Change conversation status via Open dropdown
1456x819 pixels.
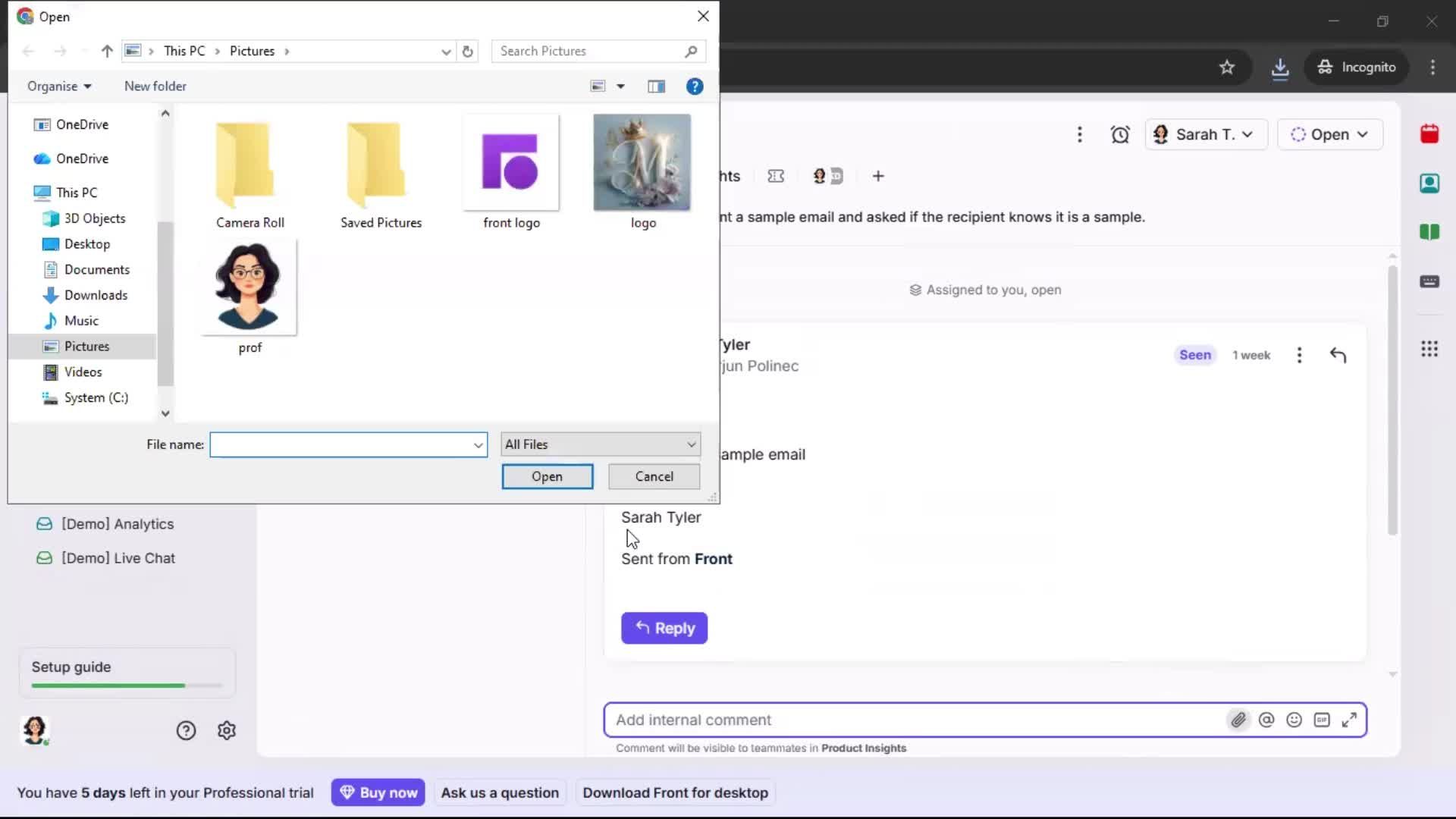(1330, 133)
